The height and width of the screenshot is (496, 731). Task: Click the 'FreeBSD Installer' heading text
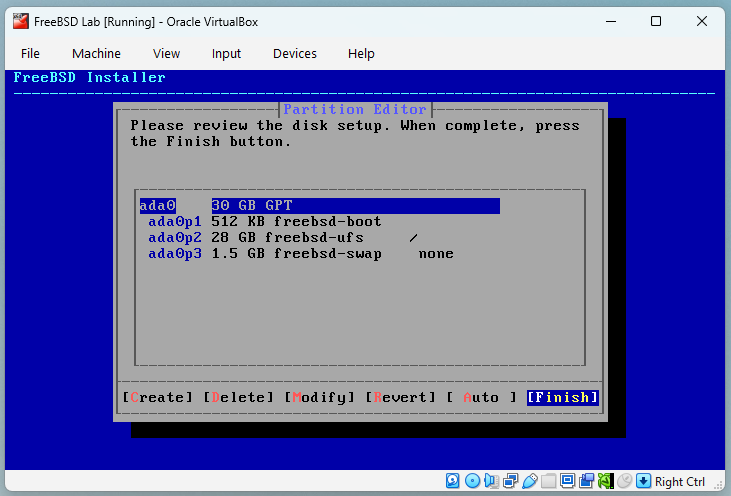(90, 77)
